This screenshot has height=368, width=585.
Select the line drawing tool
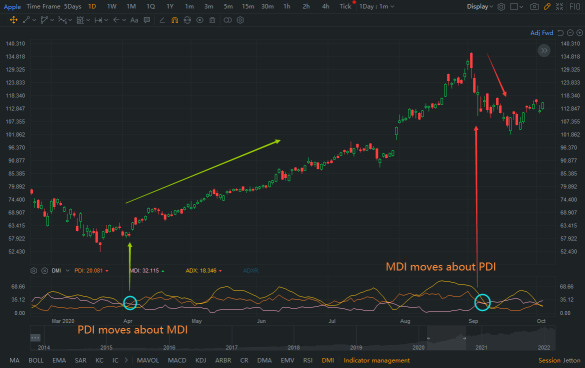click(26, 20)
